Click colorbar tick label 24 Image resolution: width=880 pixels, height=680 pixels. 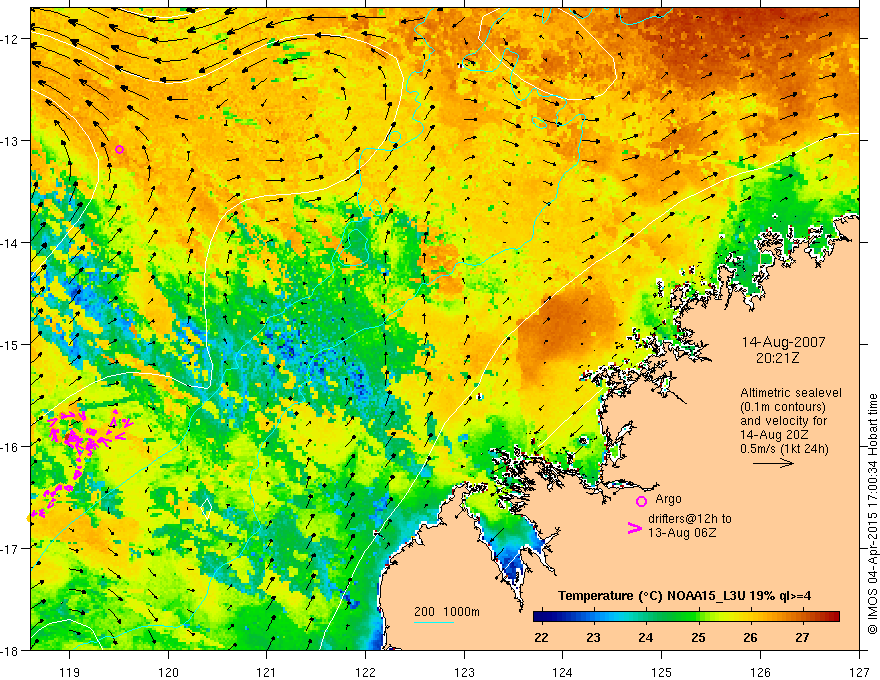(645, 637)
